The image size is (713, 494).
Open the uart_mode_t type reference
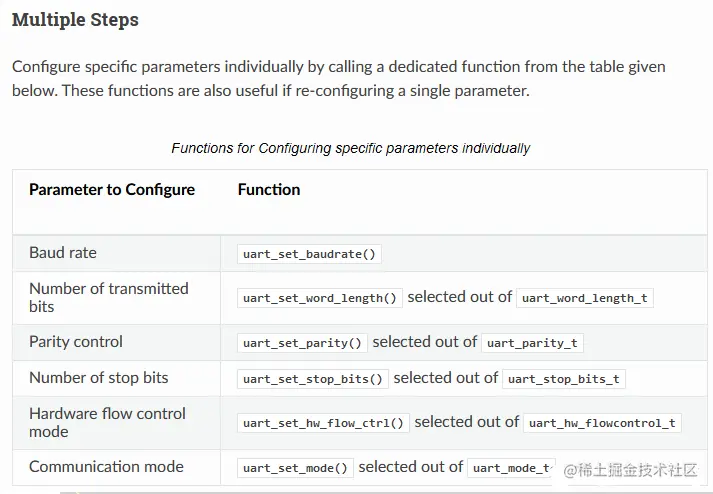tap(510, 468)
